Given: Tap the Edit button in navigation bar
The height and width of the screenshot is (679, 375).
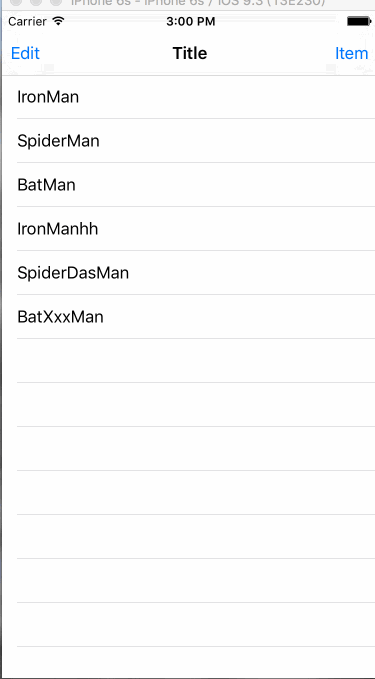Looking at the screenshot, I should coord(25,53).
